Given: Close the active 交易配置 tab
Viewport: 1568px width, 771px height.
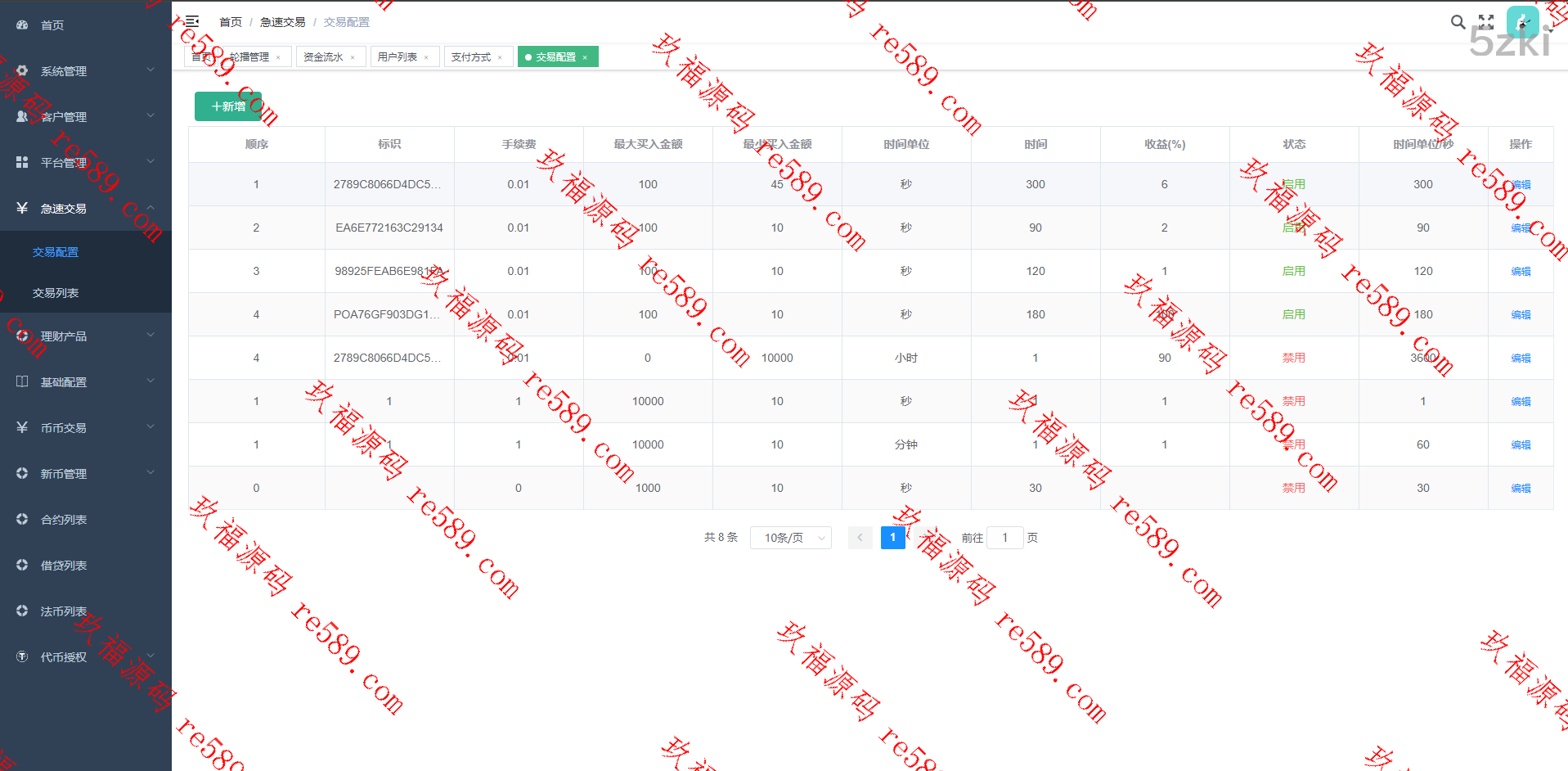Looking at the screenshot, I should coord(585,57).
